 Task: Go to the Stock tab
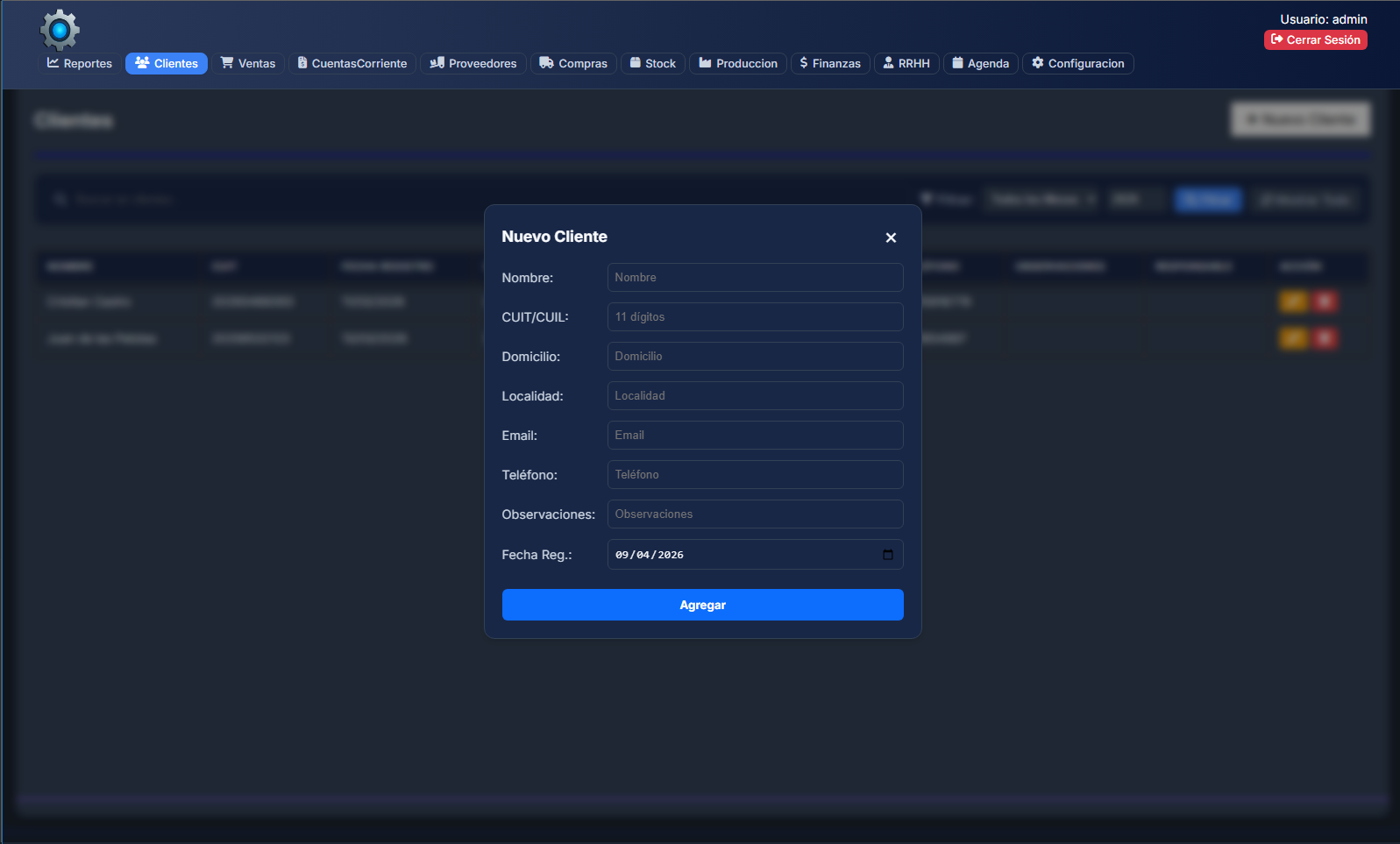(653, 63)
